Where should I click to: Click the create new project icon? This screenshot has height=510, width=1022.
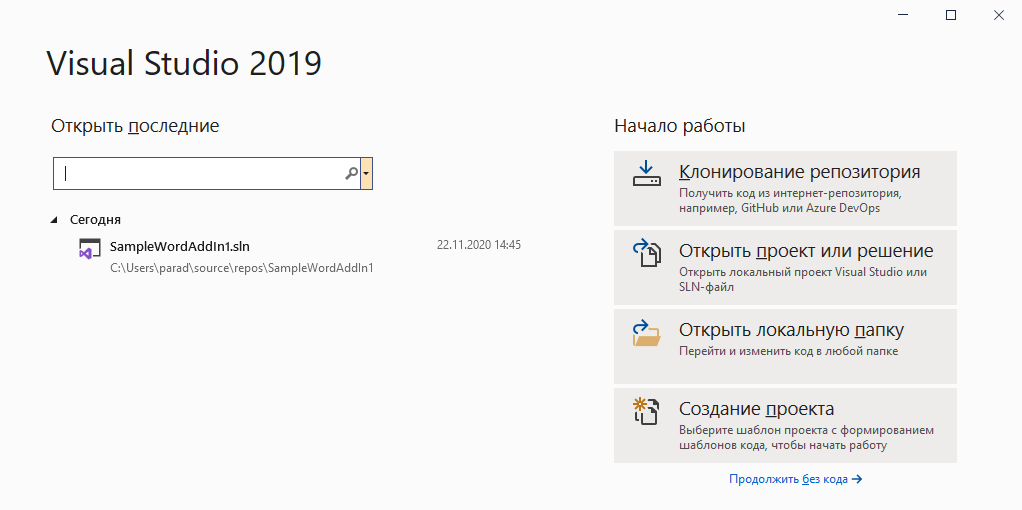point(647,411)
